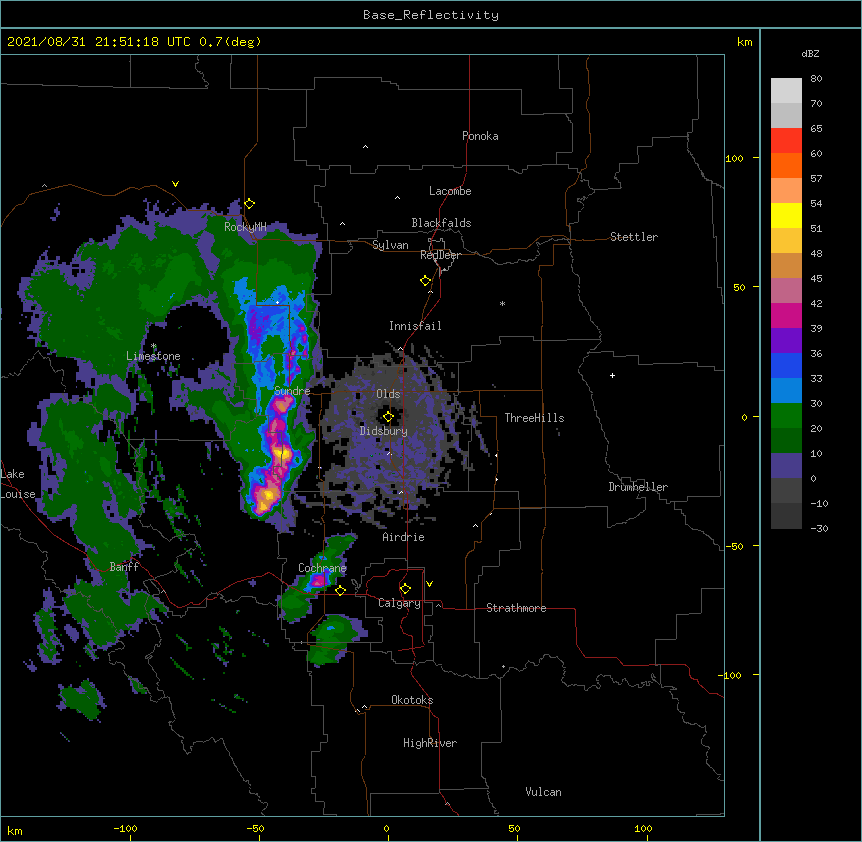
Task: Click the Sylvan label on the map
Action: [390, 245]
